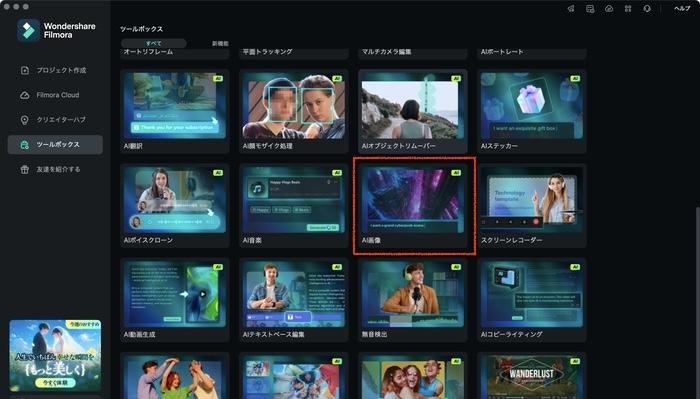Click the paper-plane send icon in top bar
The image size is (700, 399).
point(571,8)
